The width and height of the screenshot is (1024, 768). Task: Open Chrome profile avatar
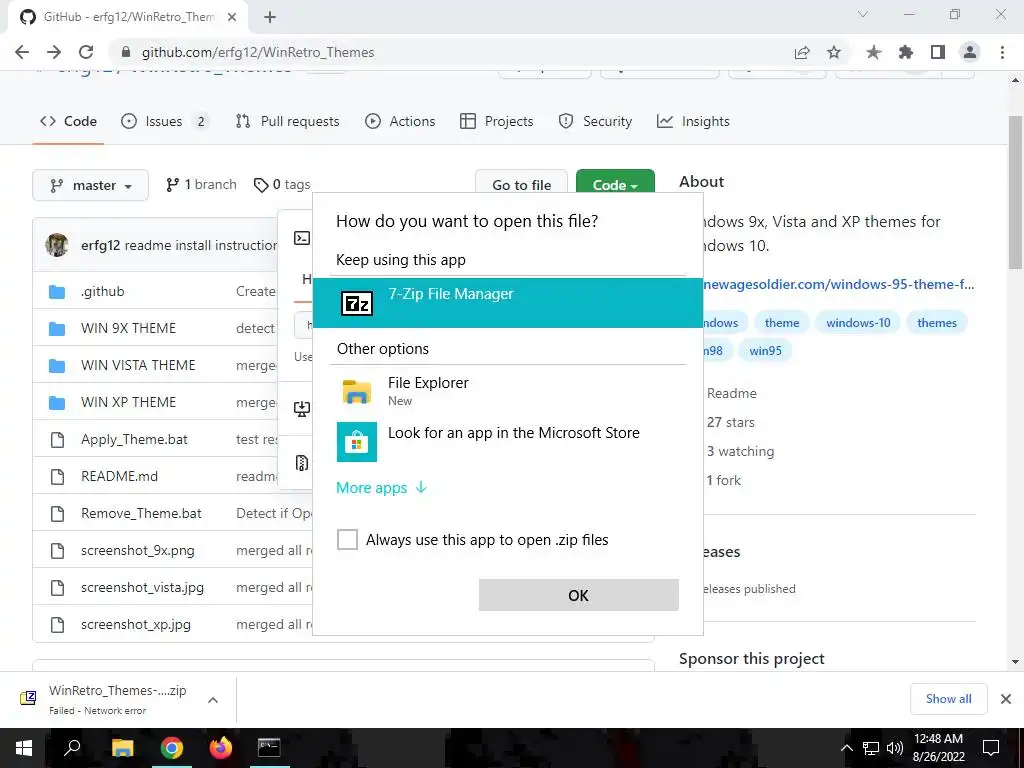[x=970, y=52]
